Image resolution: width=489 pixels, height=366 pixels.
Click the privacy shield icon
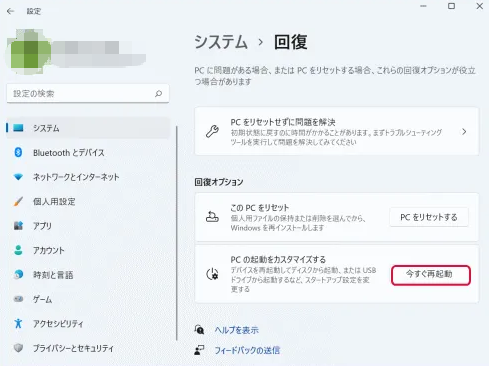tap(18, 348)
